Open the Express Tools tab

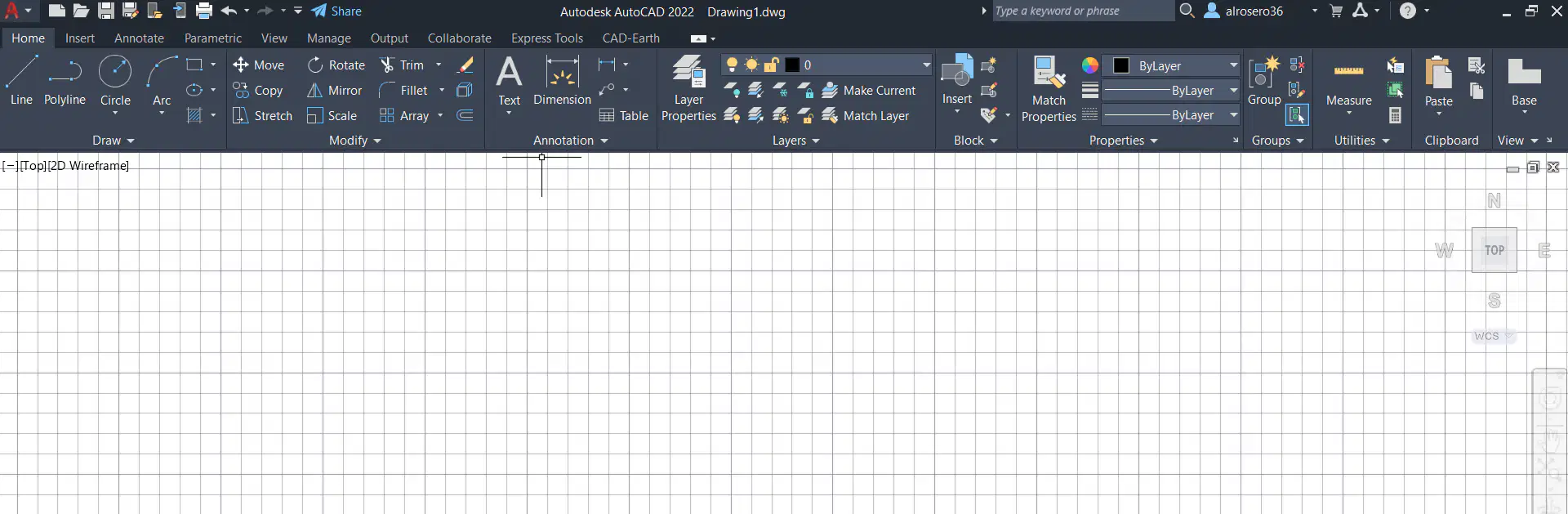(547, 38)
